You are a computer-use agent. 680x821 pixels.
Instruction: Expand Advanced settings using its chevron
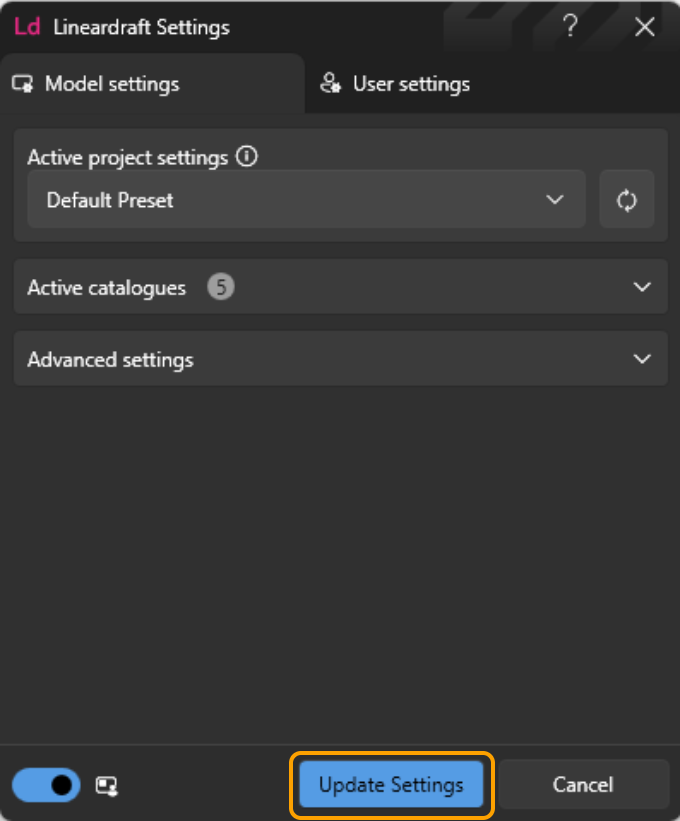pyautogui.click(x=642, y=359)
